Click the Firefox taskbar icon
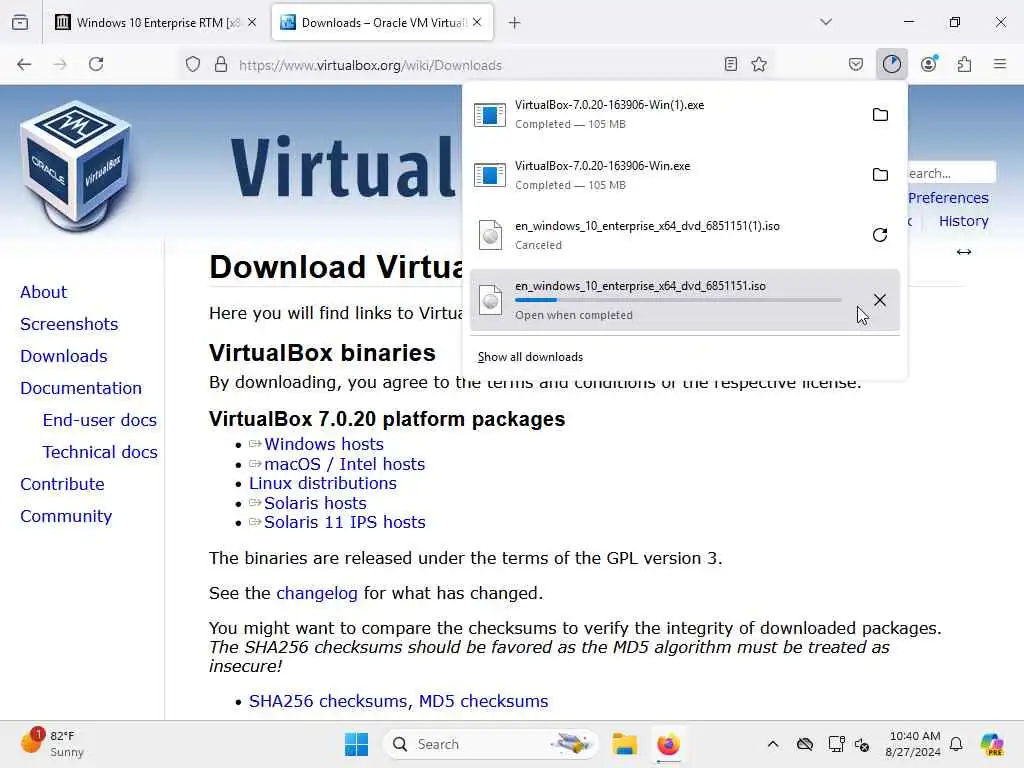1024x768 pixels. tap(668, 744)
